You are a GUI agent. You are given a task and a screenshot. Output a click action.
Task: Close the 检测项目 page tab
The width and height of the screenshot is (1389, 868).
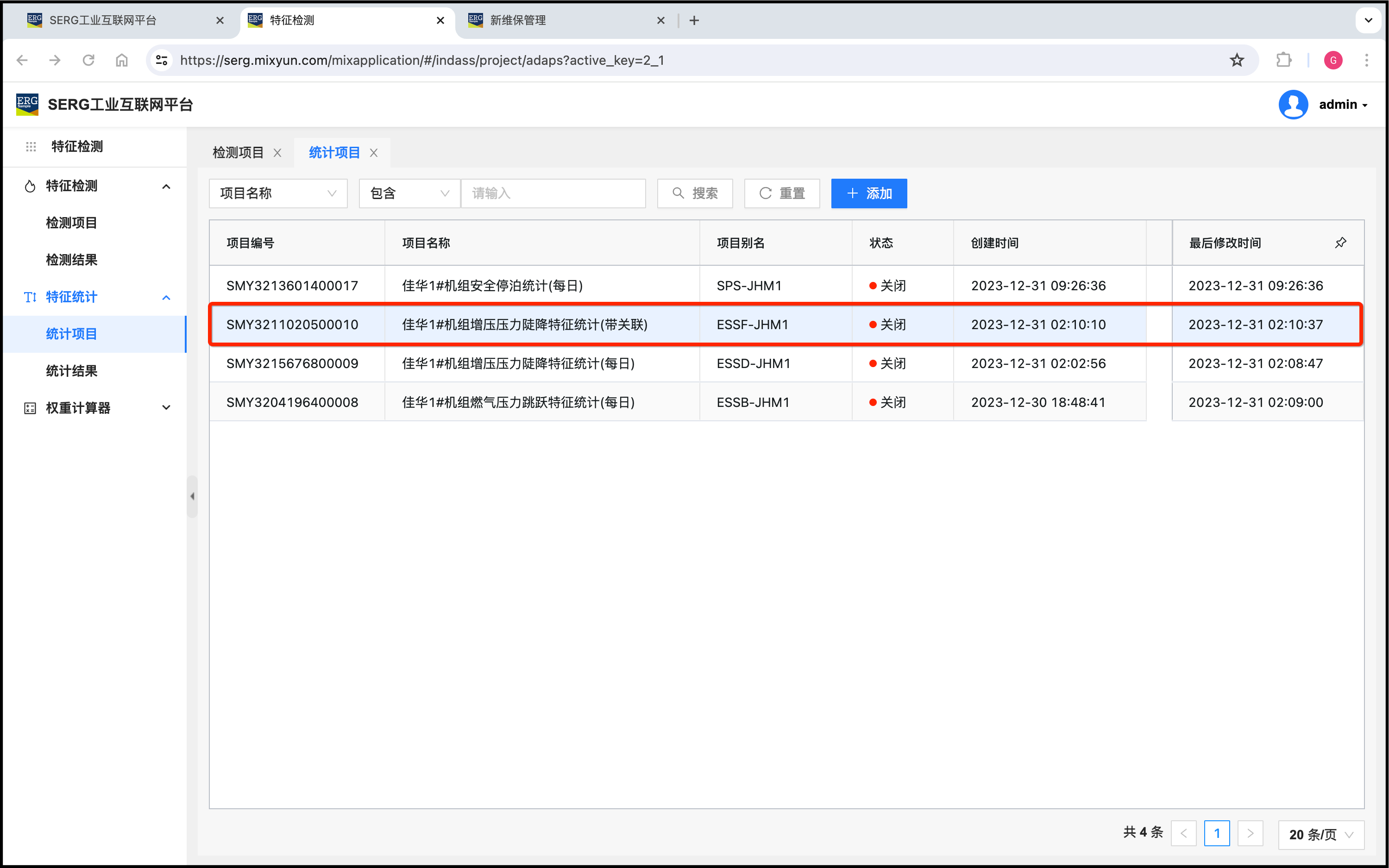point(277,153)
